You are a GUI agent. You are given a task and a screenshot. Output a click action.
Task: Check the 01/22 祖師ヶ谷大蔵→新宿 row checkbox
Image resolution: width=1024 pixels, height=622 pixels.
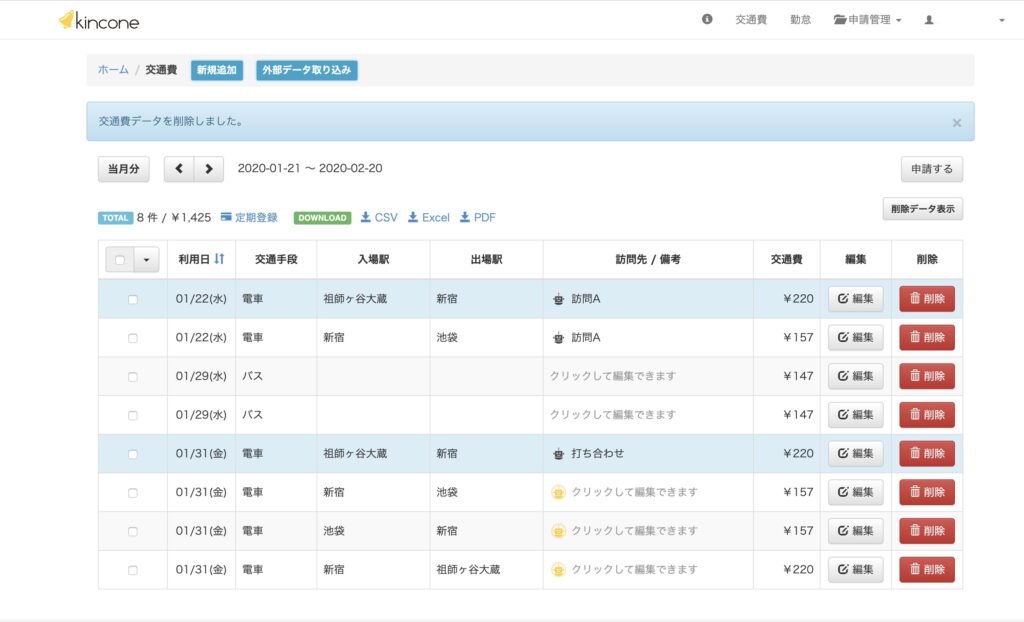133,299
